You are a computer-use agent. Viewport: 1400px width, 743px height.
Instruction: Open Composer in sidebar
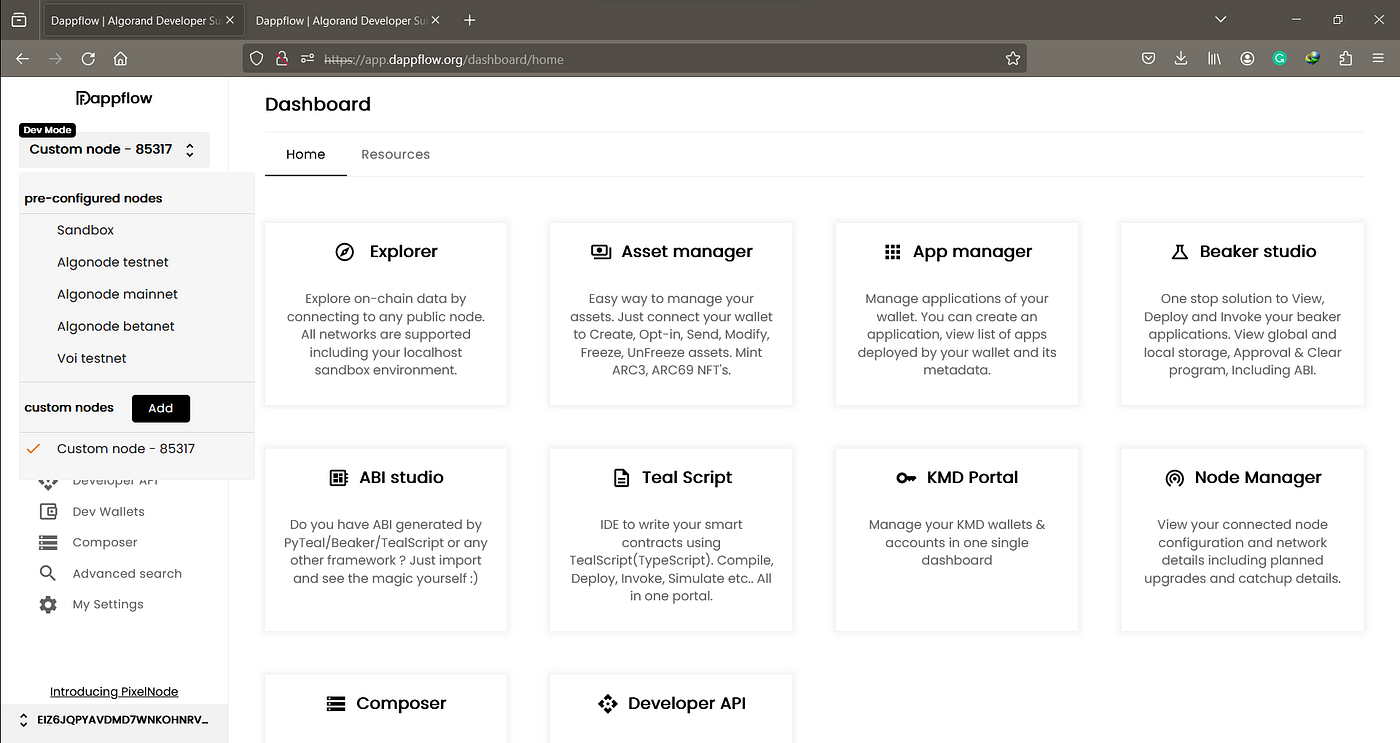click(105, 543)
